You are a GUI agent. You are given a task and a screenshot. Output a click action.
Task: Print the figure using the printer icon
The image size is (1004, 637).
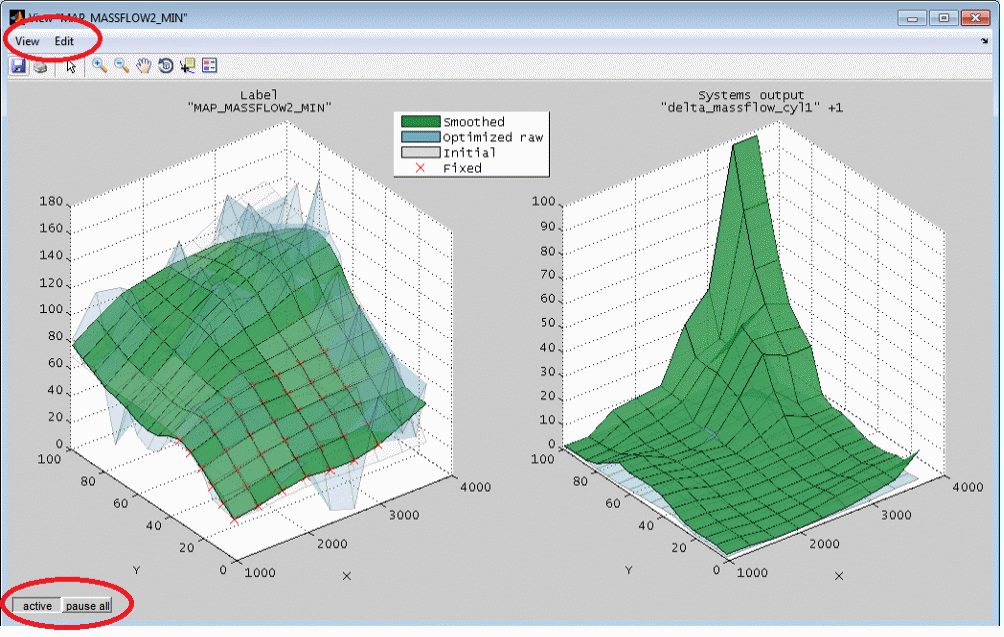[40, 66]
